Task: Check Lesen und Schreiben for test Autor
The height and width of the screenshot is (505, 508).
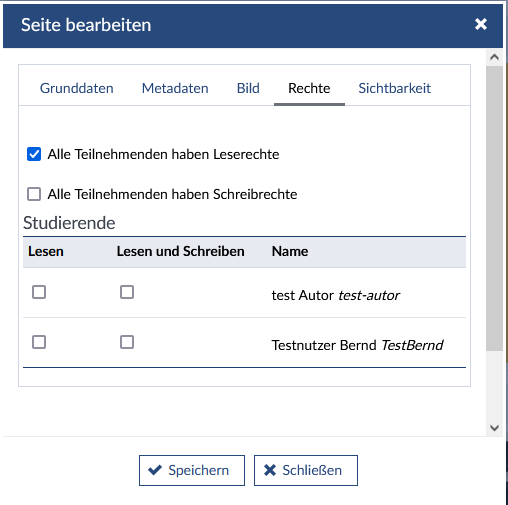Action: [x=127, y=292]
